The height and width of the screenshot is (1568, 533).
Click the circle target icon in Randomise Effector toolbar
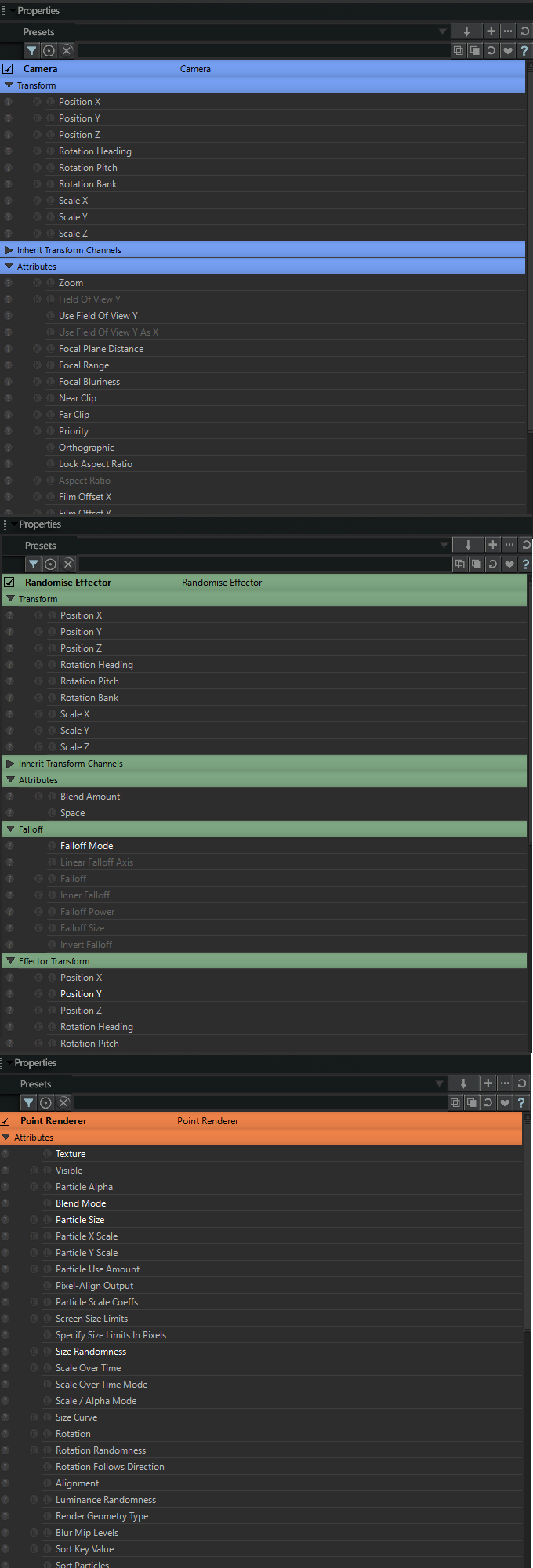click(x=50, y=564)
